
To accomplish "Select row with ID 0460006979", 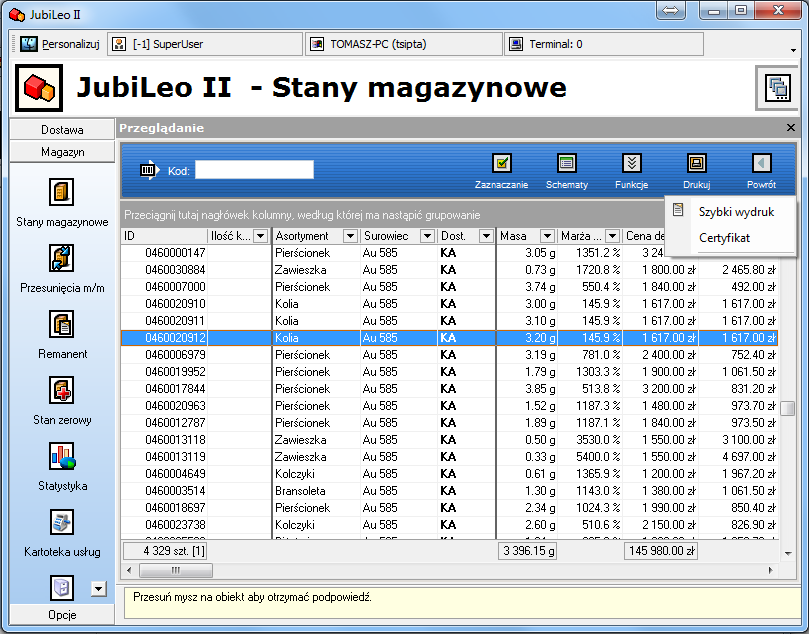I will [x=449, y=355].
